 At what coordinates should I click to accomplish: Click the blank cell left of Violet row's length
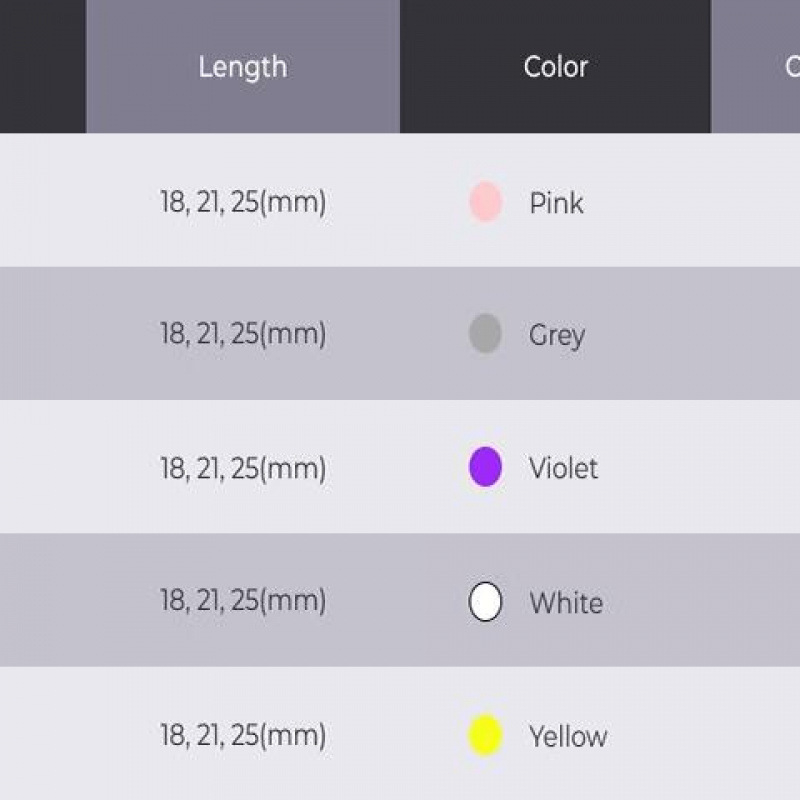point(42,467)
